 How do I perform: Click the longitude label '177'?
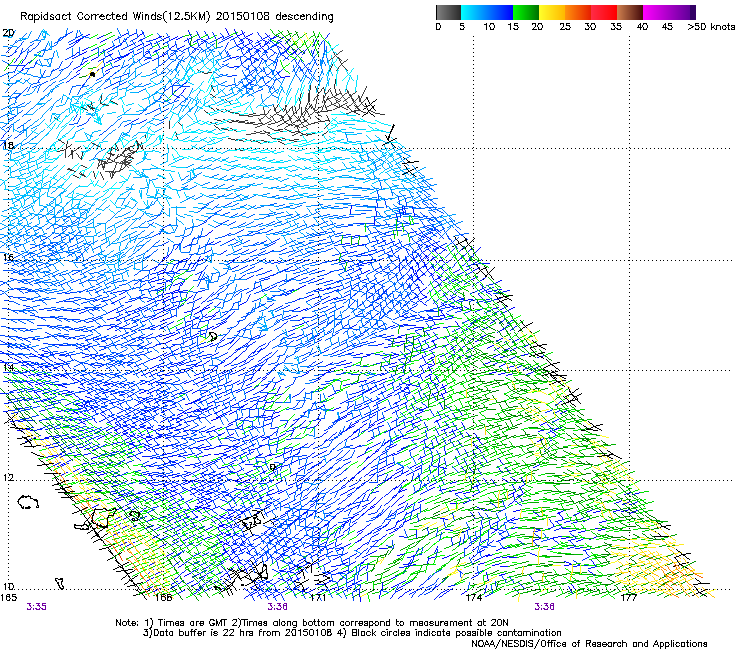point(629,598)
